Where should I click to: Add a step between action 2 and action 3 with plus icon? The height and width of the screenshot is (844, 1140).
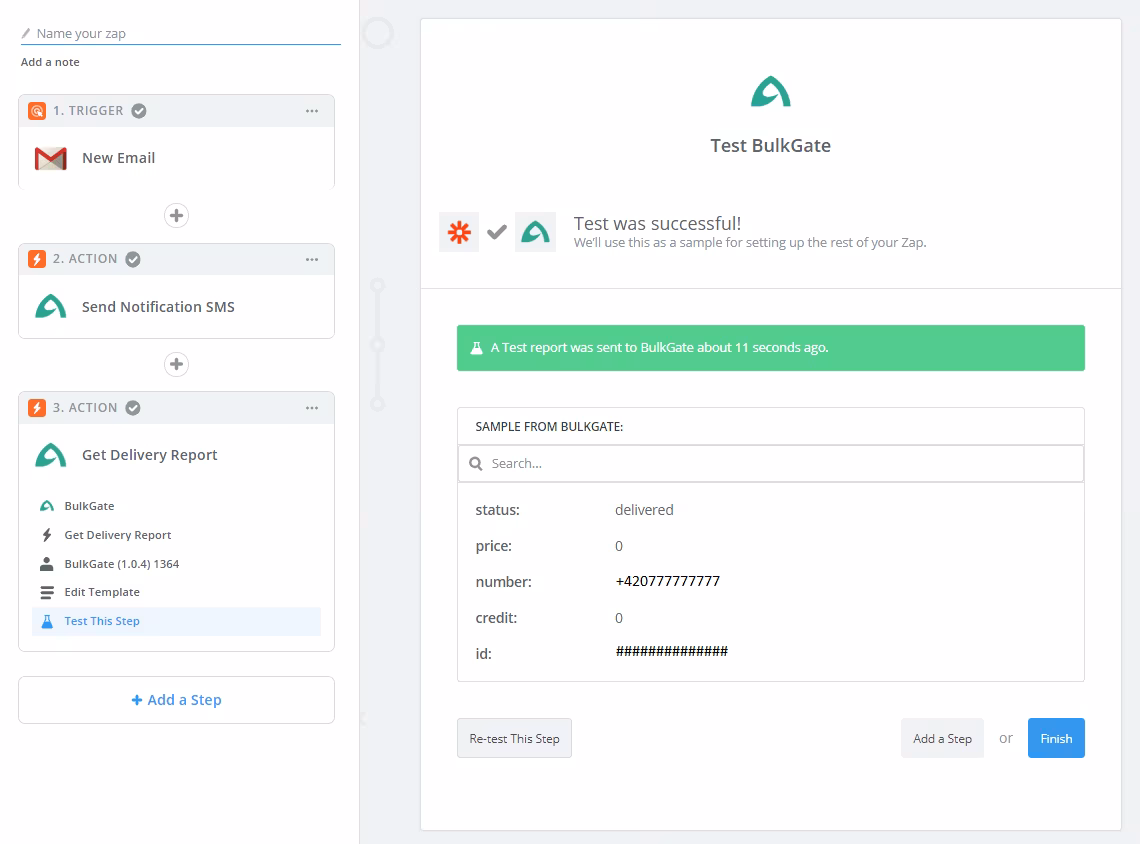tap(176, 364)
